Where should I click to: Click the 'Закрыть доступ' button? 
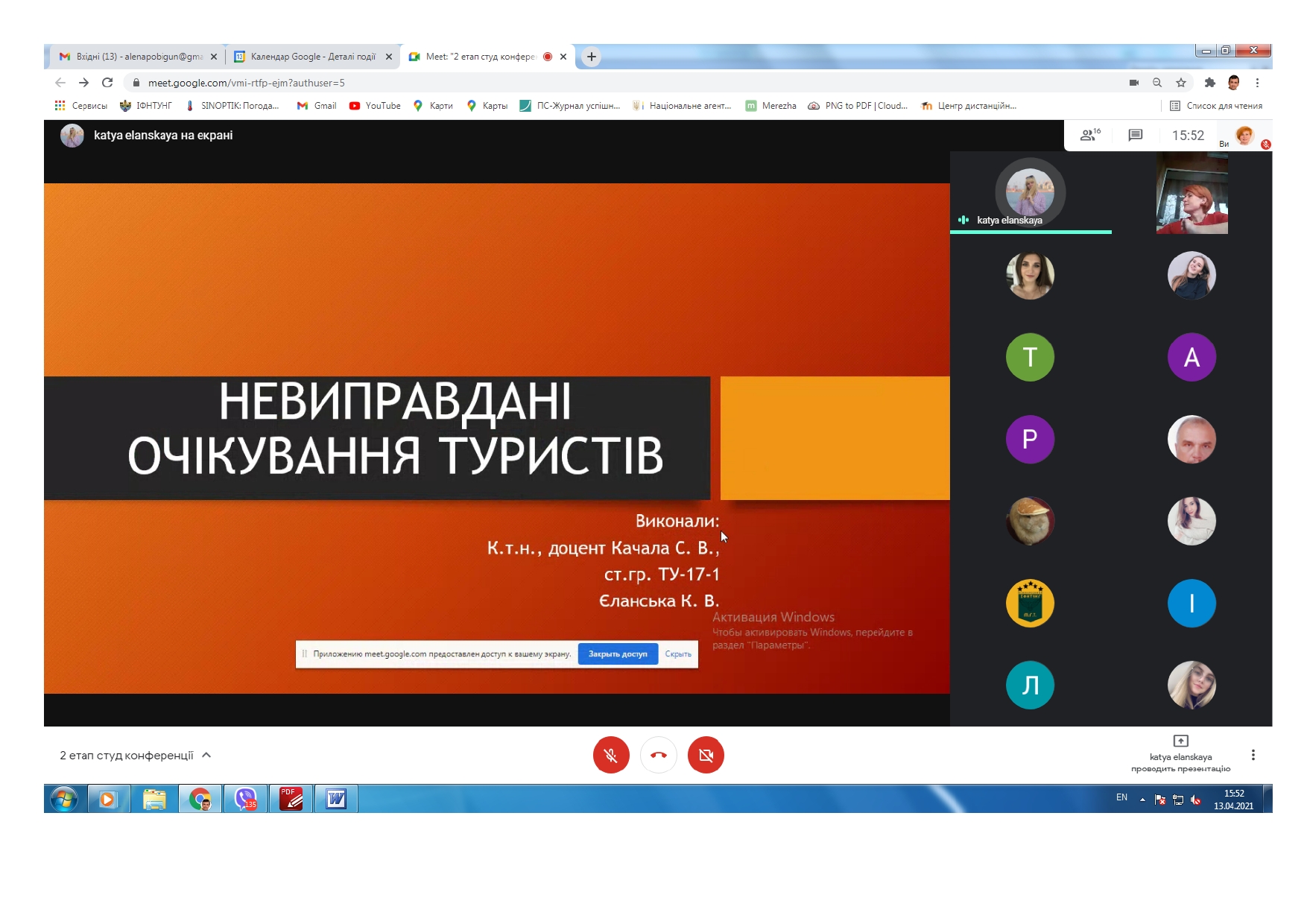618,654
